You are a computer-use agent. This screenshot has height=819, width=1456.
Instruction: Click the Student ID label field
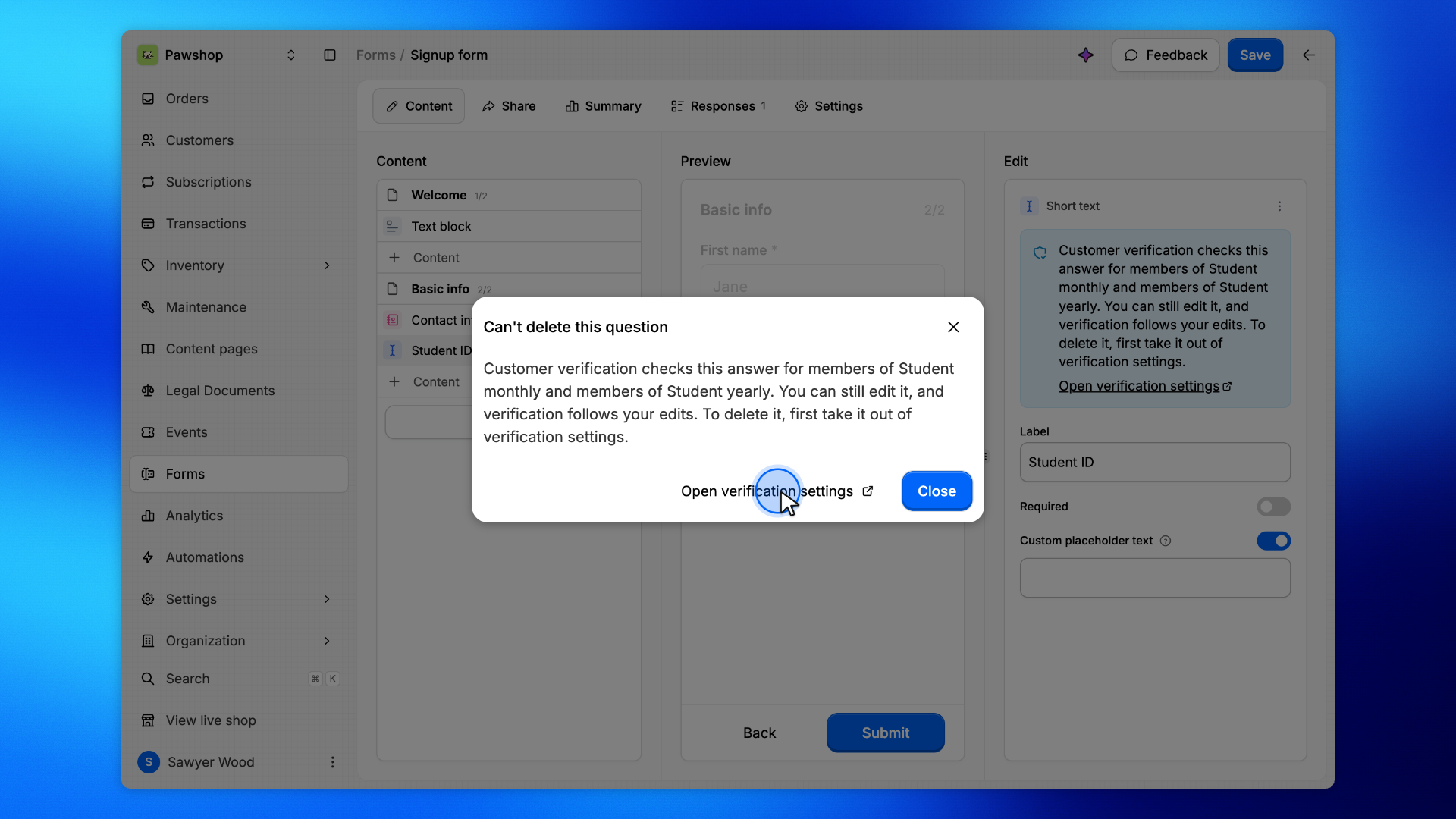coord(1155,462)
